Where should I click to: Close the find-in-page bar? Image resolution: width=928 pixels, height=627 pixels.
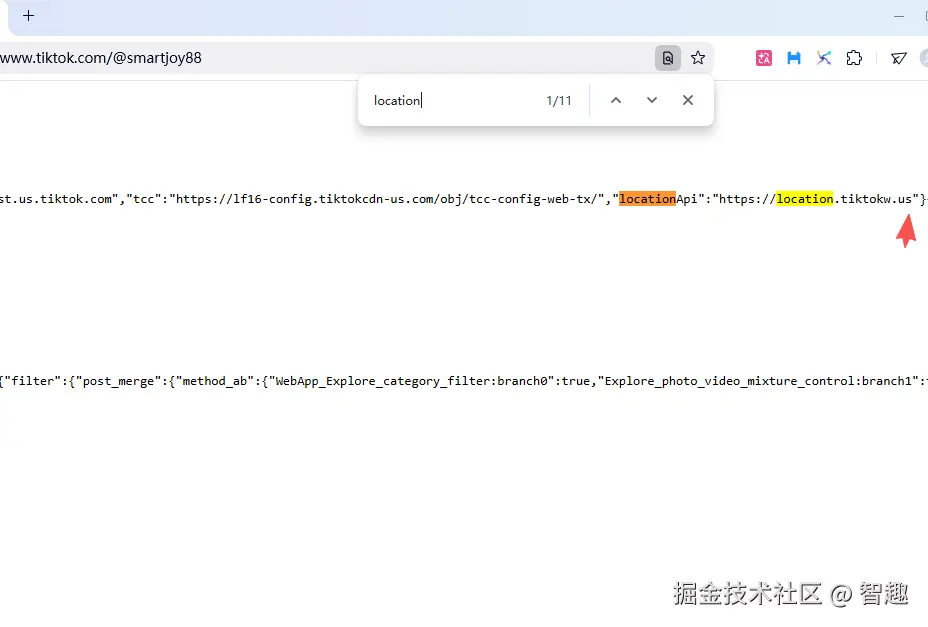[x=687, y=100]
